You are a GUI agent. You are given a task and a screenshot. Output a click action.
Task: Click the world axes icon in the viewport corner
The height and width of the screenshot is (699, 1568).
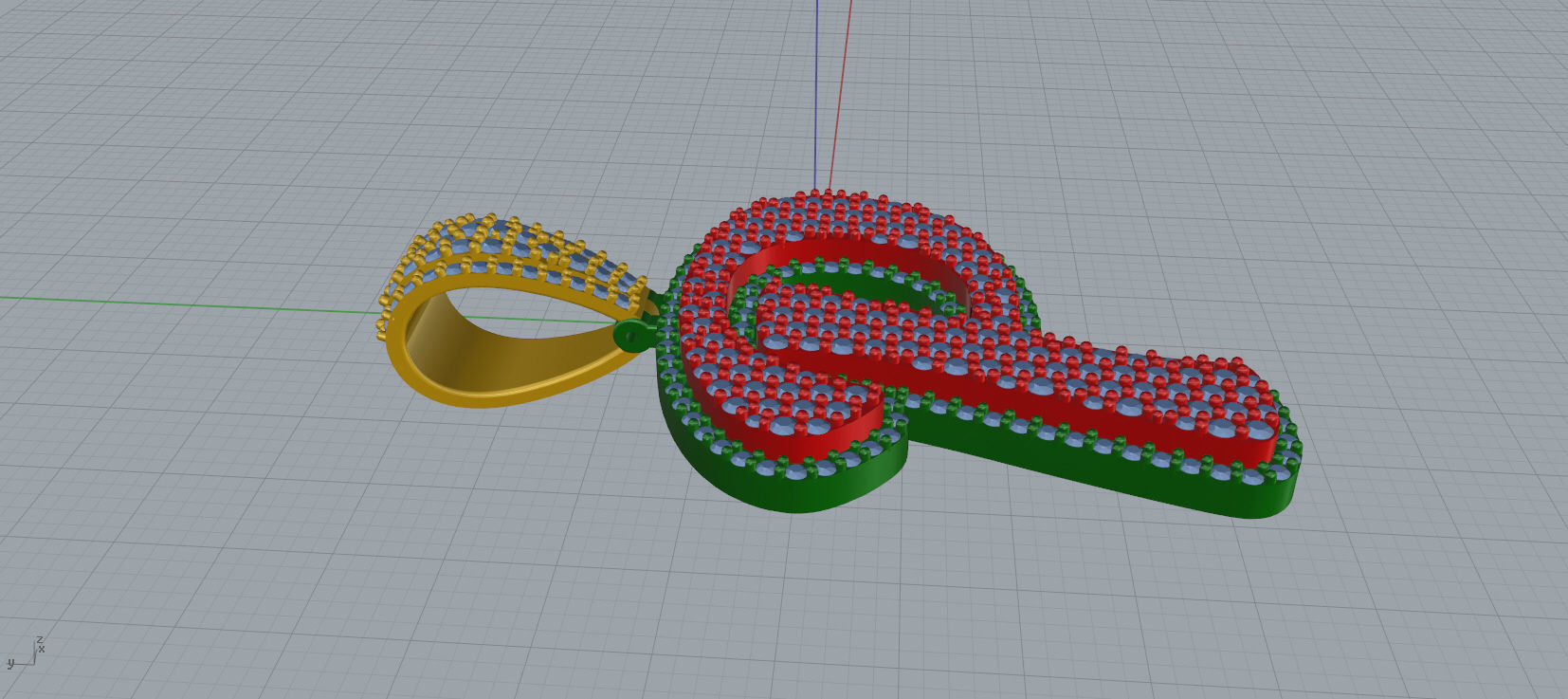(x=25, y=653)
